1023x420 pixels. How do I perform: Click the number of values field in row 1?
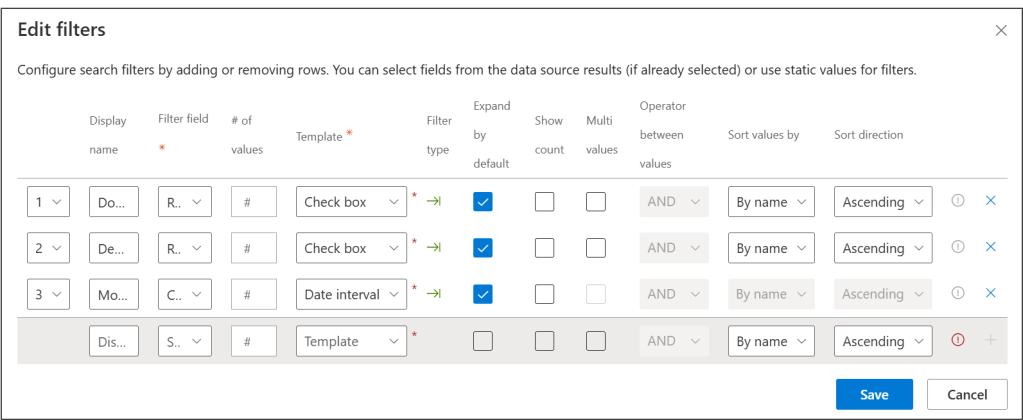[254, 202]
